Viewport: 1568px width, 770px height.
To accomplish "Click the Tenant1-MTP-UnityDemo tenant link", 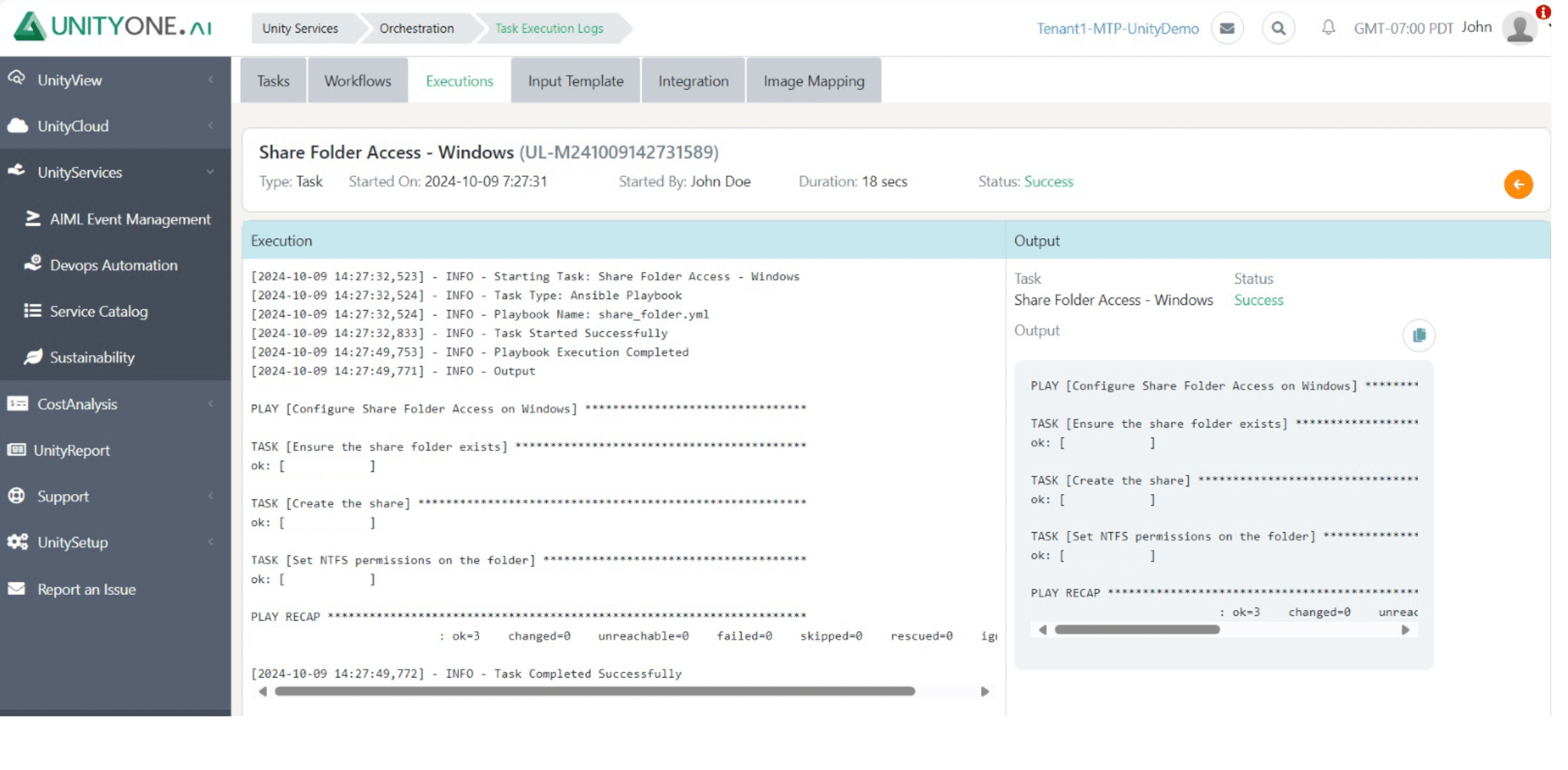I will [x=1117, y=28].
